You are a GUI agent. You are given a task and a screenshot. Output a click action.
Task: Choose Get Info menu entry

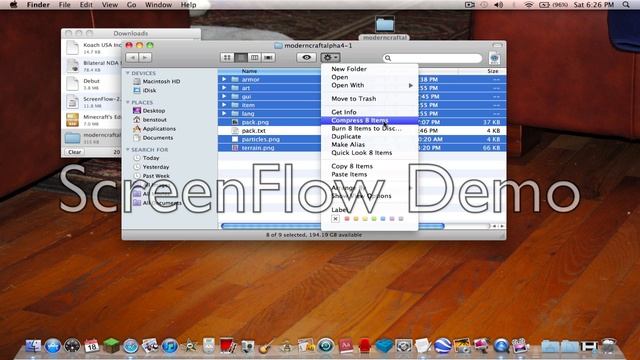pyautogui.click(x=370, y=112)
